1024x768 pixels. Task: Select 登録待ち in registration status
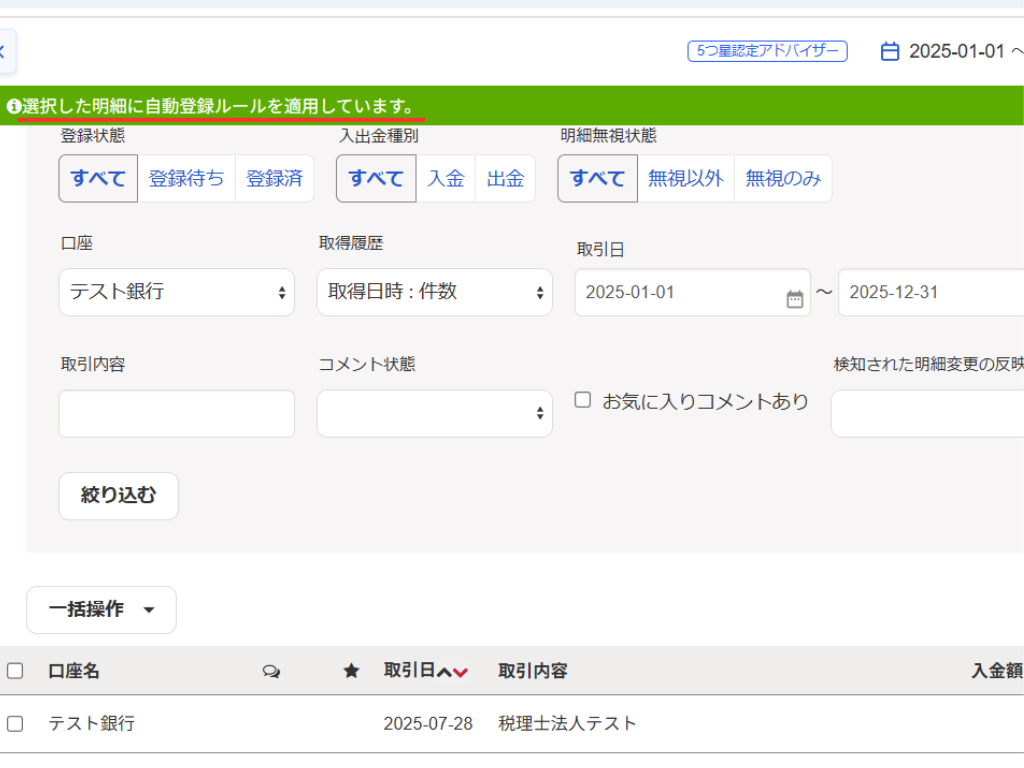[187, 179]
